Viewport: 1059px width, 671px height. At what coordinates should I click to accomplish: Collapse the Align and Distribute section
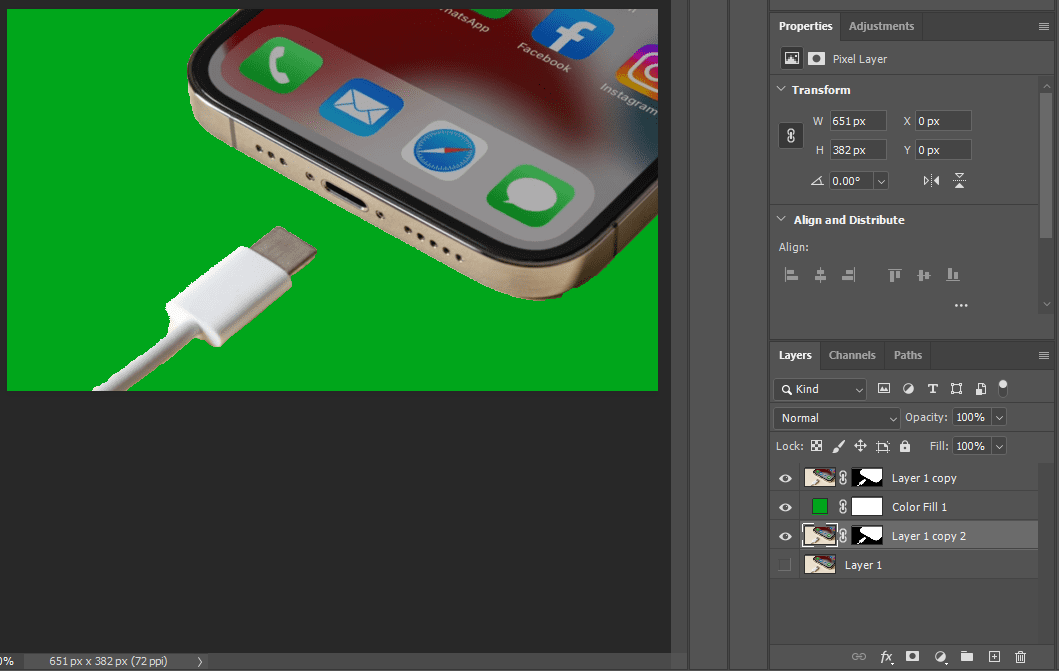pyautogui.click(x=781, y=219)
